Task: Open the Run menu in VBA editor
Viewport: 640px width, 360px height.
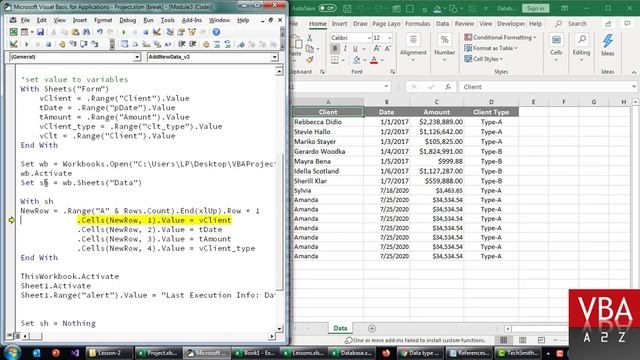Action: click(x=148, y=20)
